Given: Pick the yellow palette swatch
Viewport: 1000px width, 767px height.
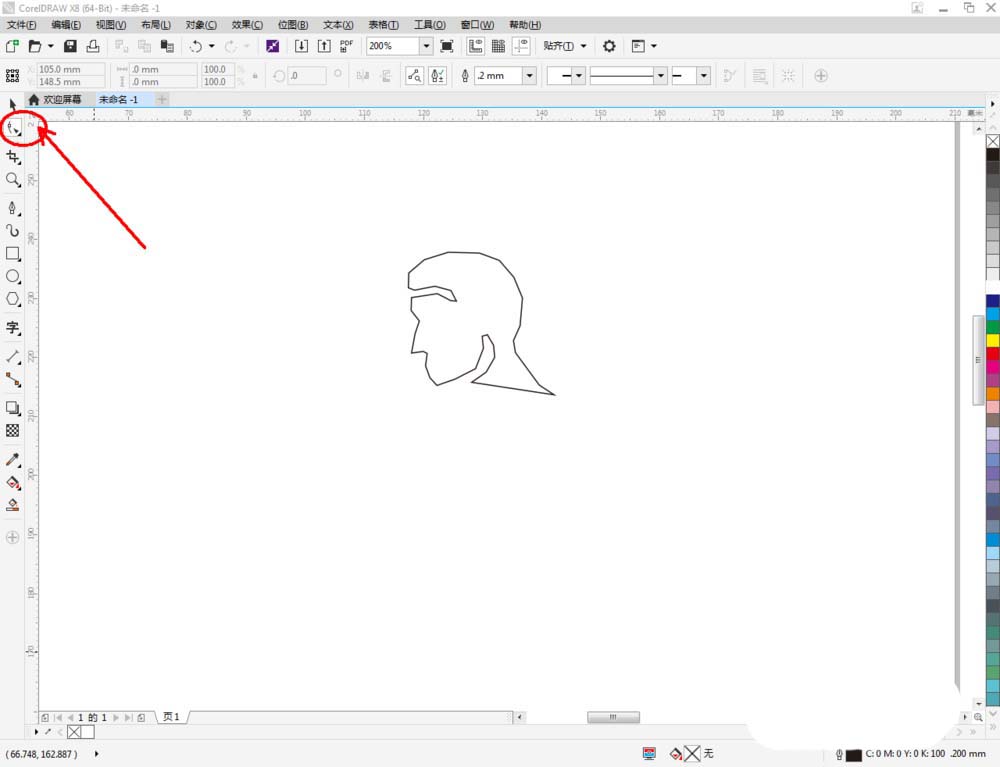Looking at the screenshot, I should coord(993,340).
